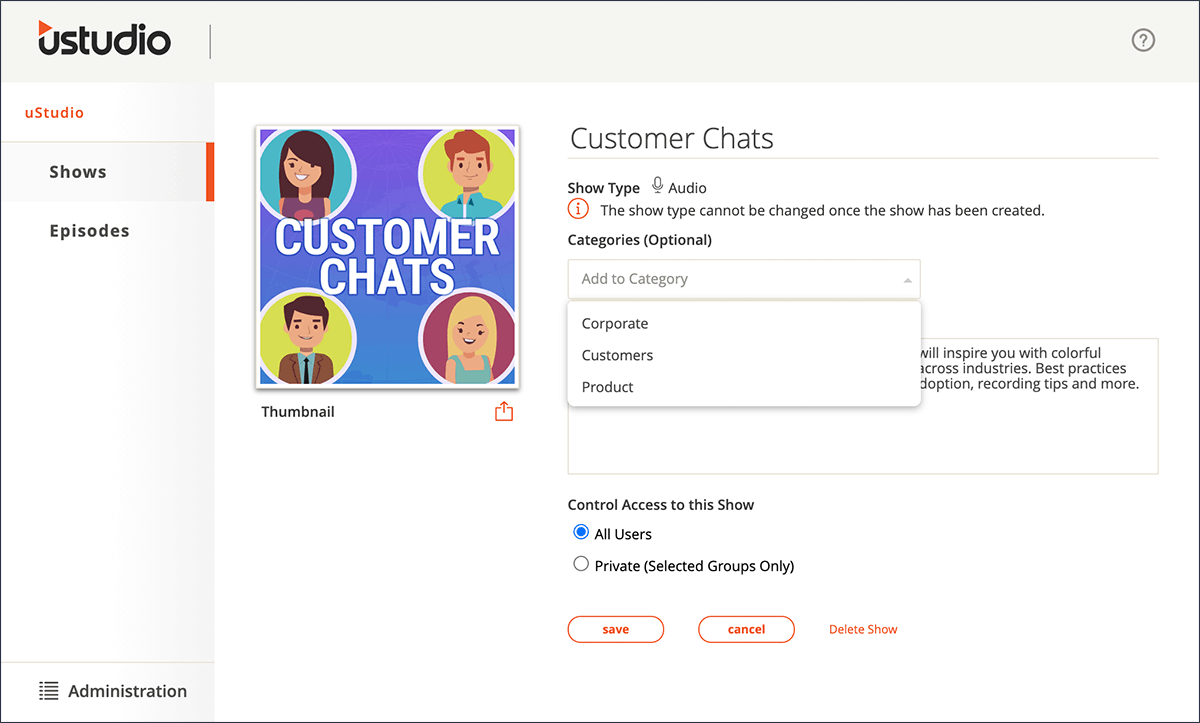Viewport: 1200px width, 723px height.
Task: Select Product category option
Action: tap(608, 387)
